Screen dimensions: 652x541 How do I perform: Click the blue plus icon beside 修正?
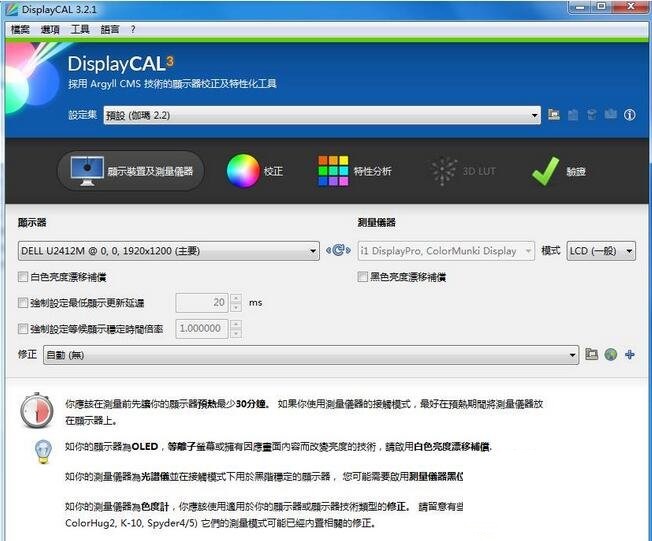[630, 354]
